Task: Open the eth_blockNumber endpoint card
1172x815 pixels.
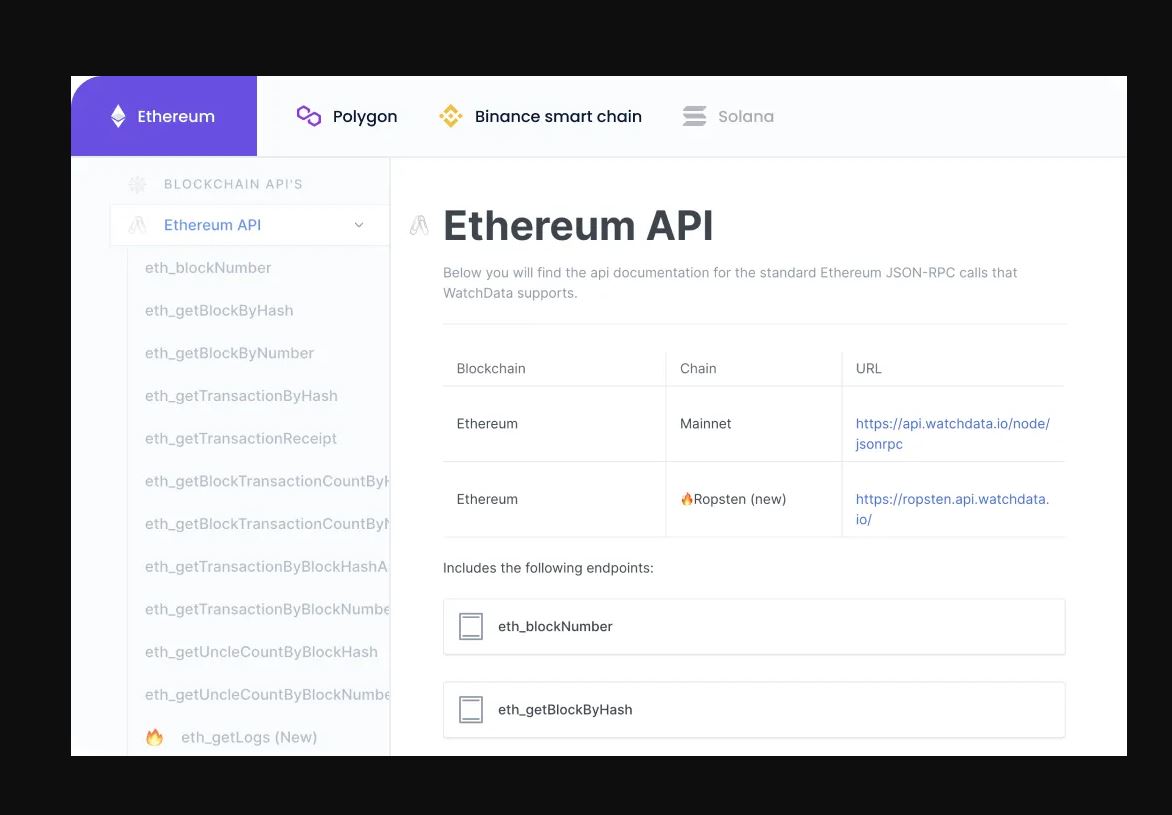Action: [754, 627]
